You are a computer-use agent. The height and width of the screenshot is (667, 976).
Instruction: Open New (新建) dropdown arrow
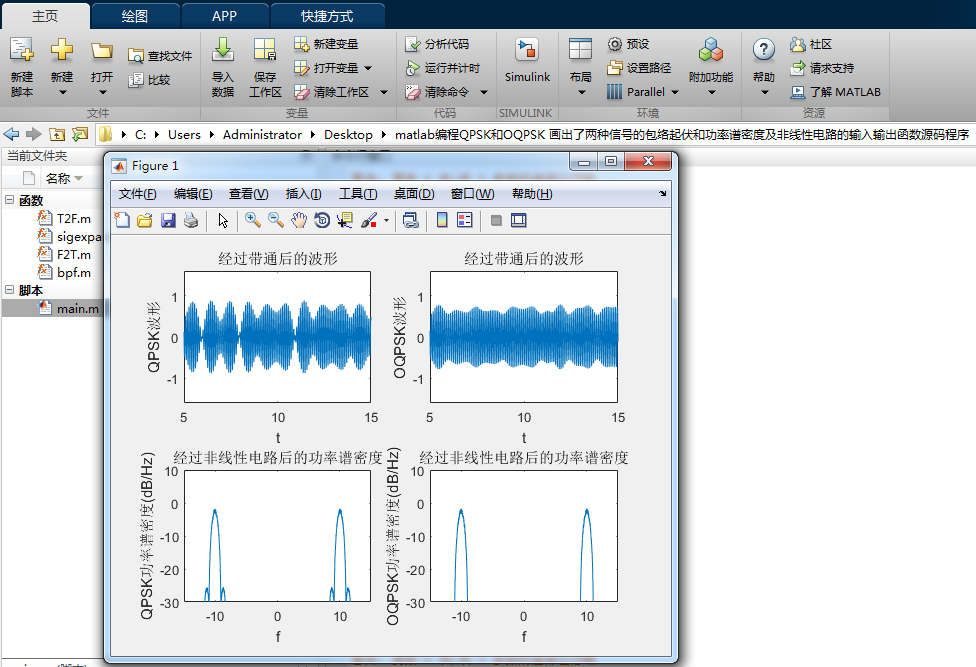click(x=62, y=93)
